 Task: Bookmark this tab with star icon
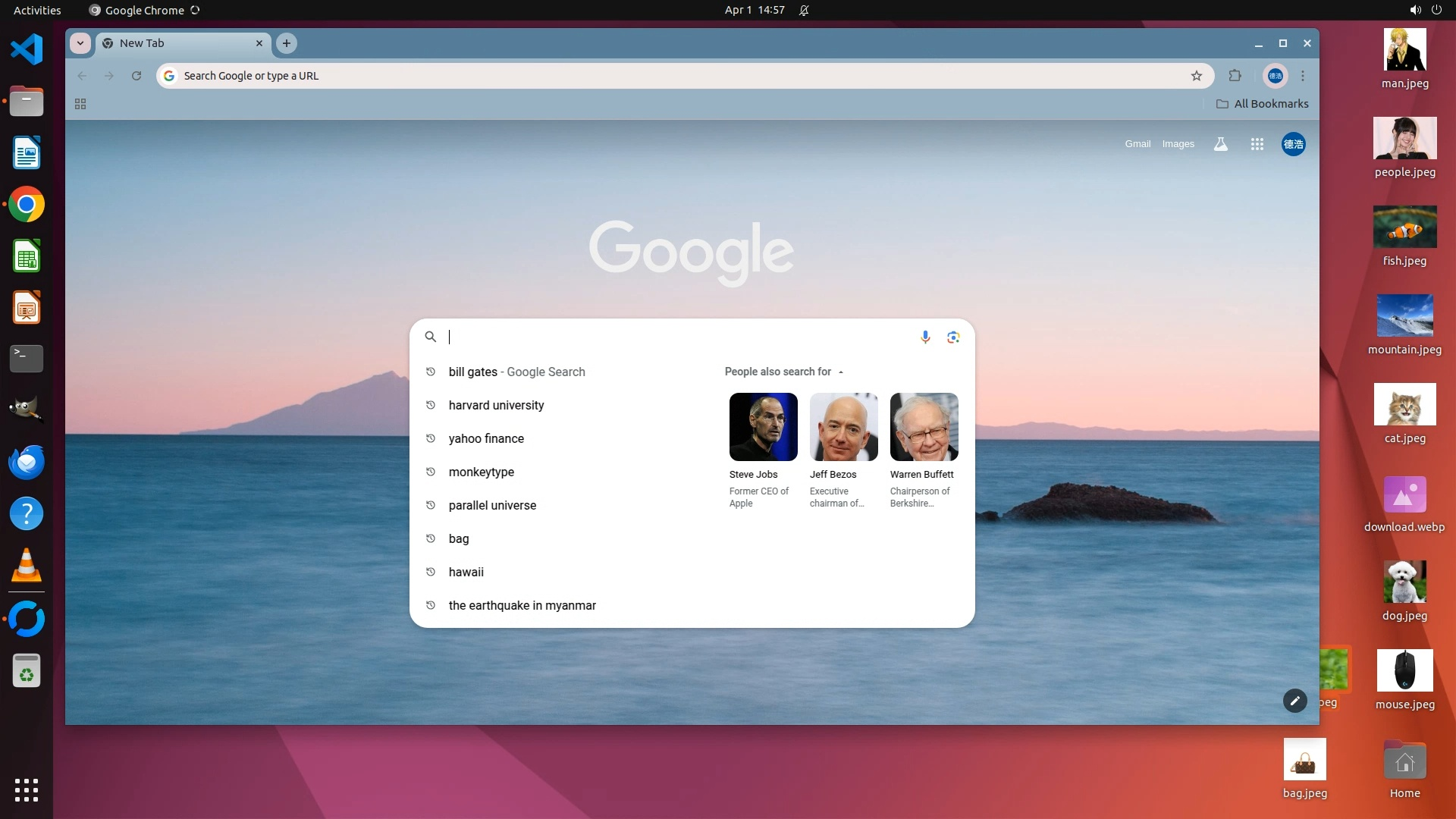1197,76
